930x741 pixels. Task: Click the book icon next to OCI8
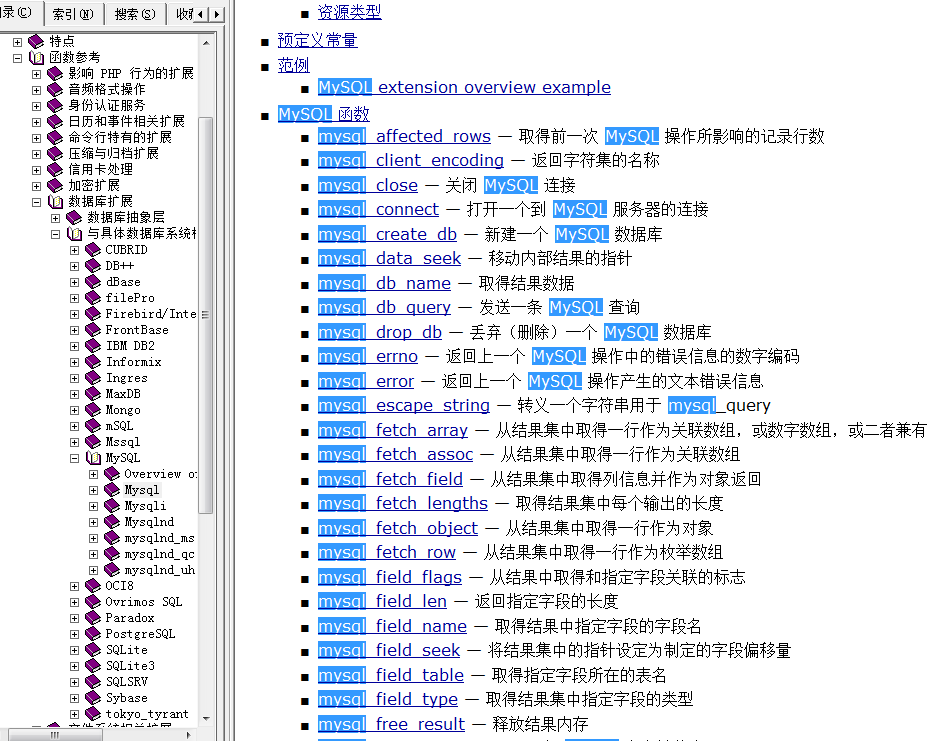click(x=93, y=586)
